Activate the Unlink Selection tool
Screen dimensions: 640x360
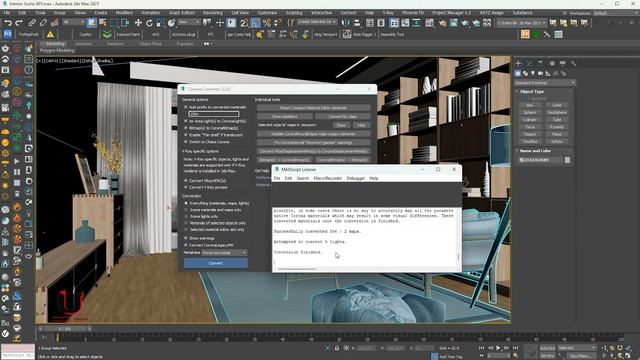43,23
